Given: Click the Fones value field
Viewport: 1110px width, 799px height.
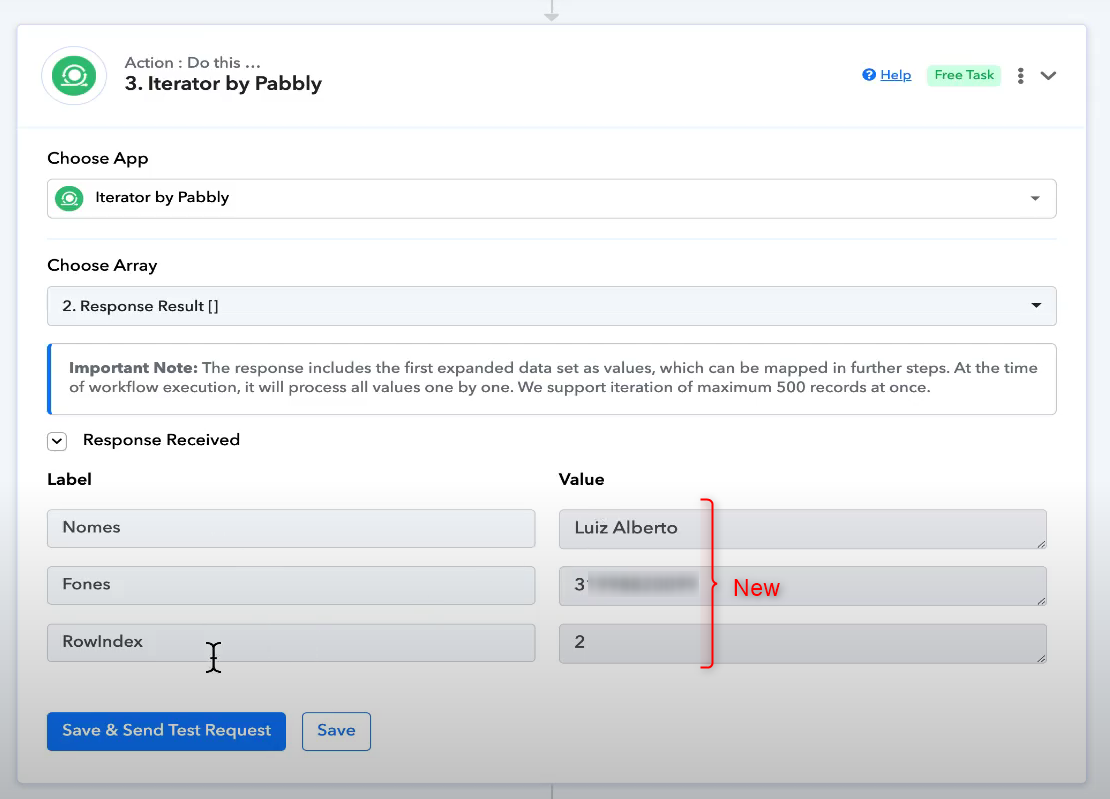Looking at the screenshot, I should click(x=802, y=586).
